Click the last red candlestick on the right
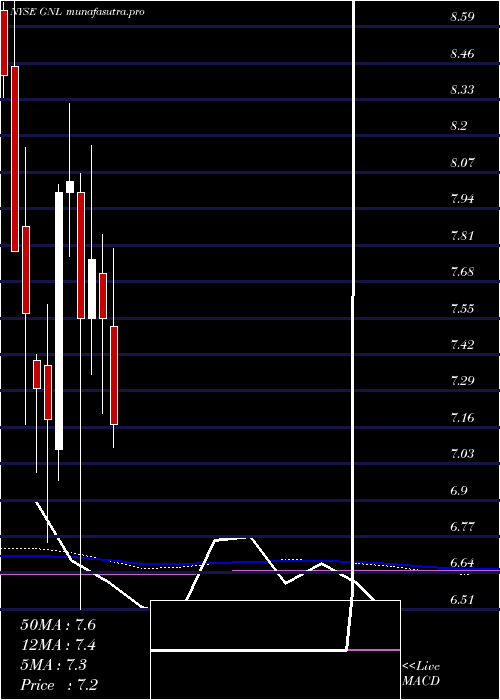Viewport: 500px width, 700px height. pos(114,375)
